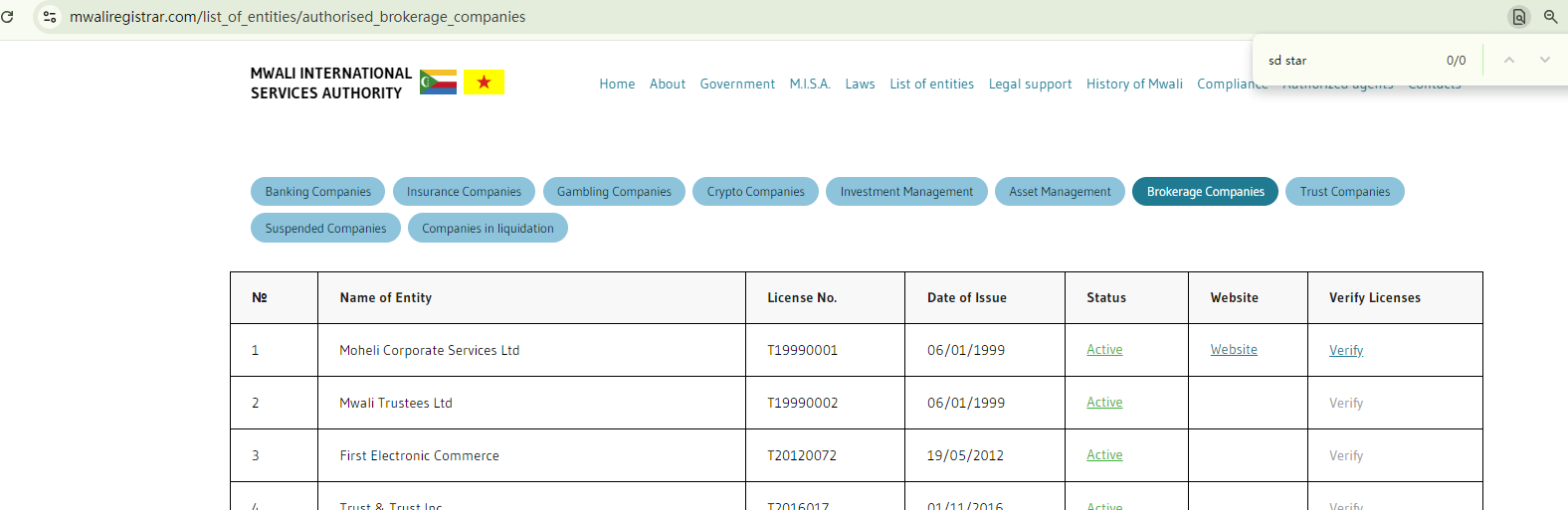Click 'Verify Licenses' column header

1375,297
